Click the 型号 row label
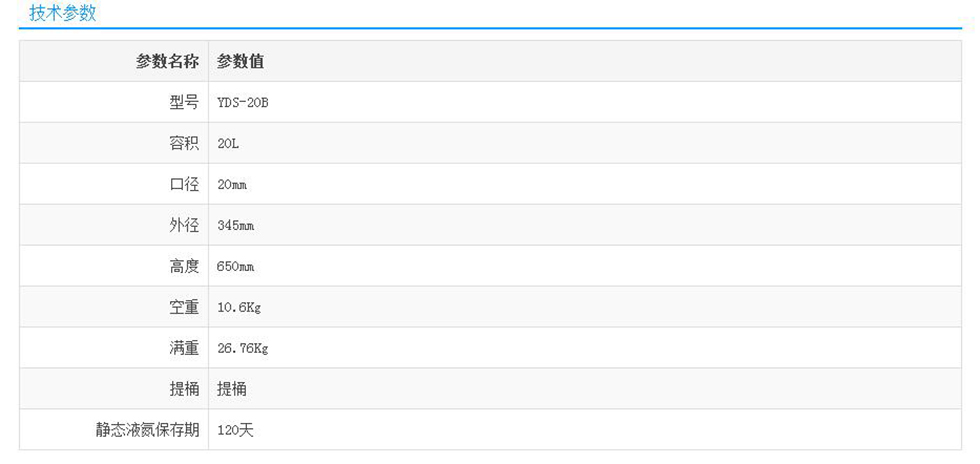 (x=184, y=102)
